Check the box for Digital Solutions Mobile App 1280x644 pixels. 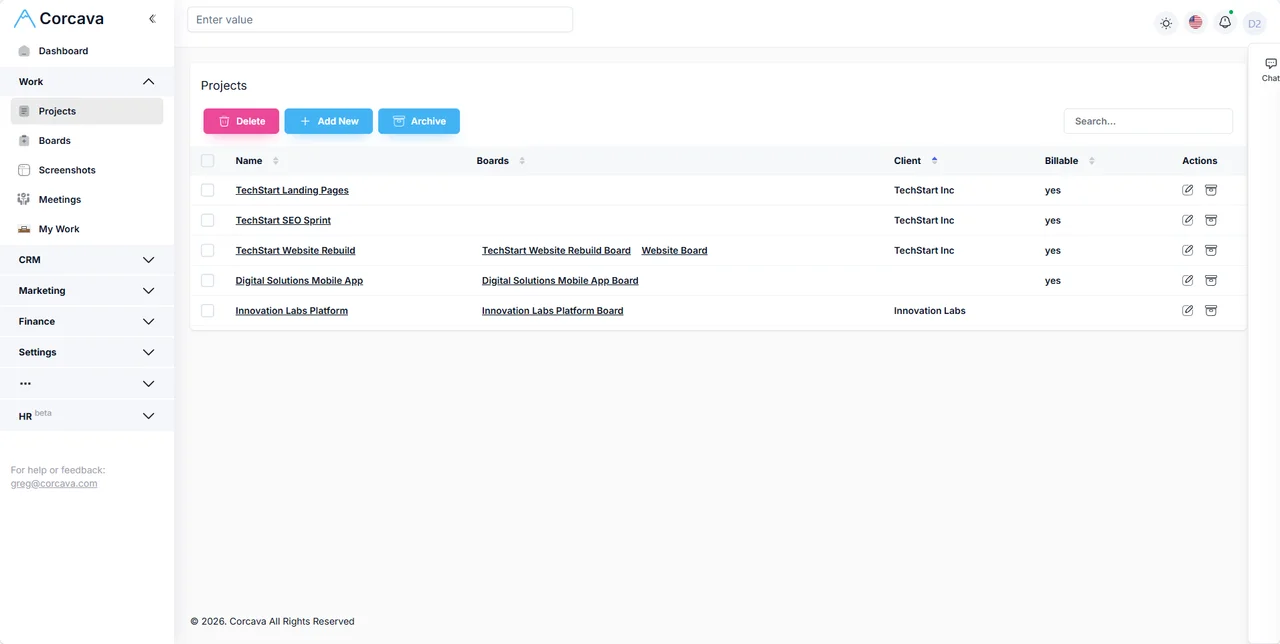[207, 280]
